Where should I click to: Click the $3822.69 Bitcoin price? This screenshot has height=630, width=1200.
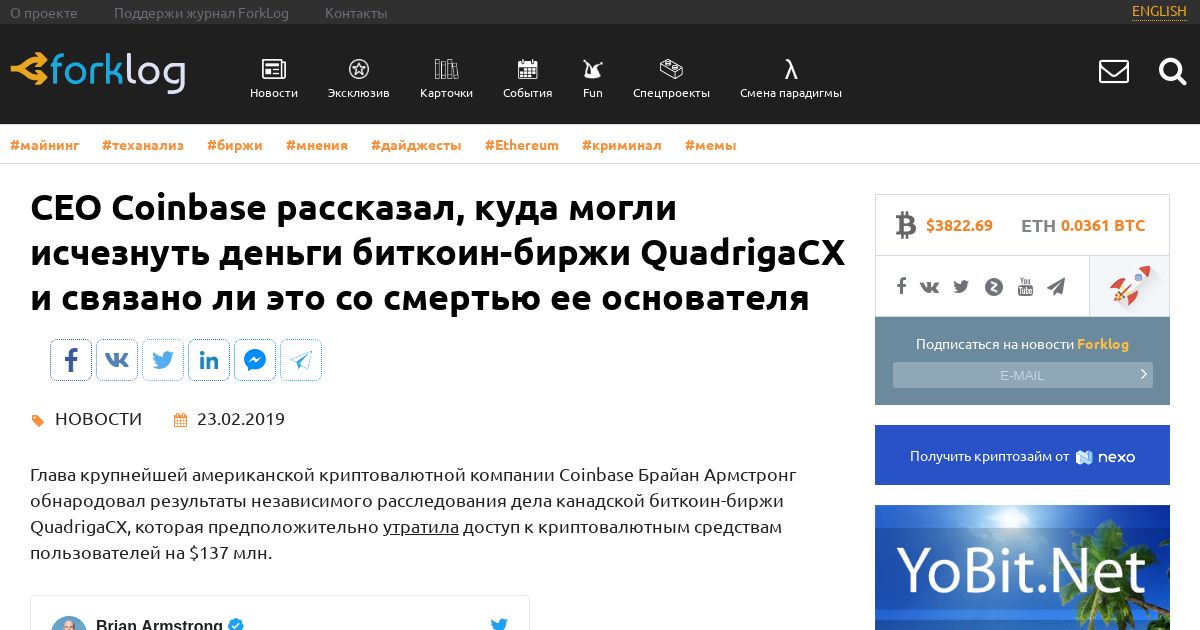[959, 226]
